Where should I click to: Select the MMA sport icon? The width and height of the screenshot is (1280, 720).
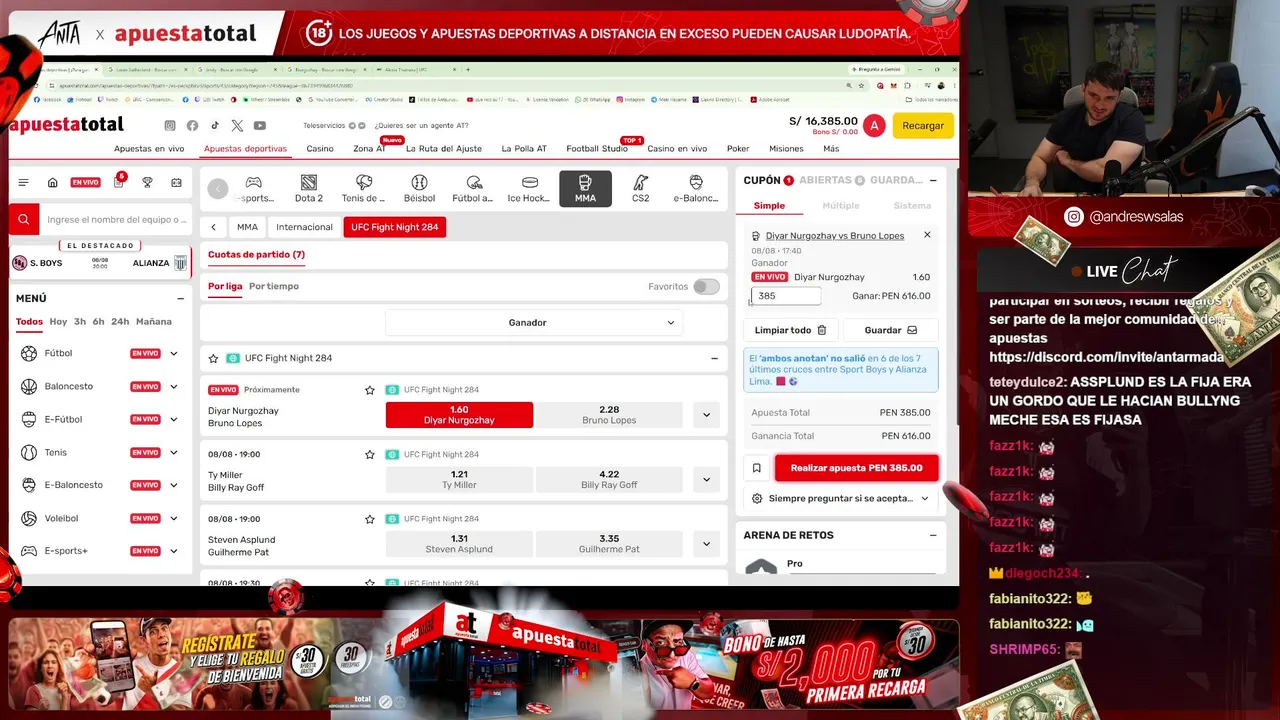[585, 188]
